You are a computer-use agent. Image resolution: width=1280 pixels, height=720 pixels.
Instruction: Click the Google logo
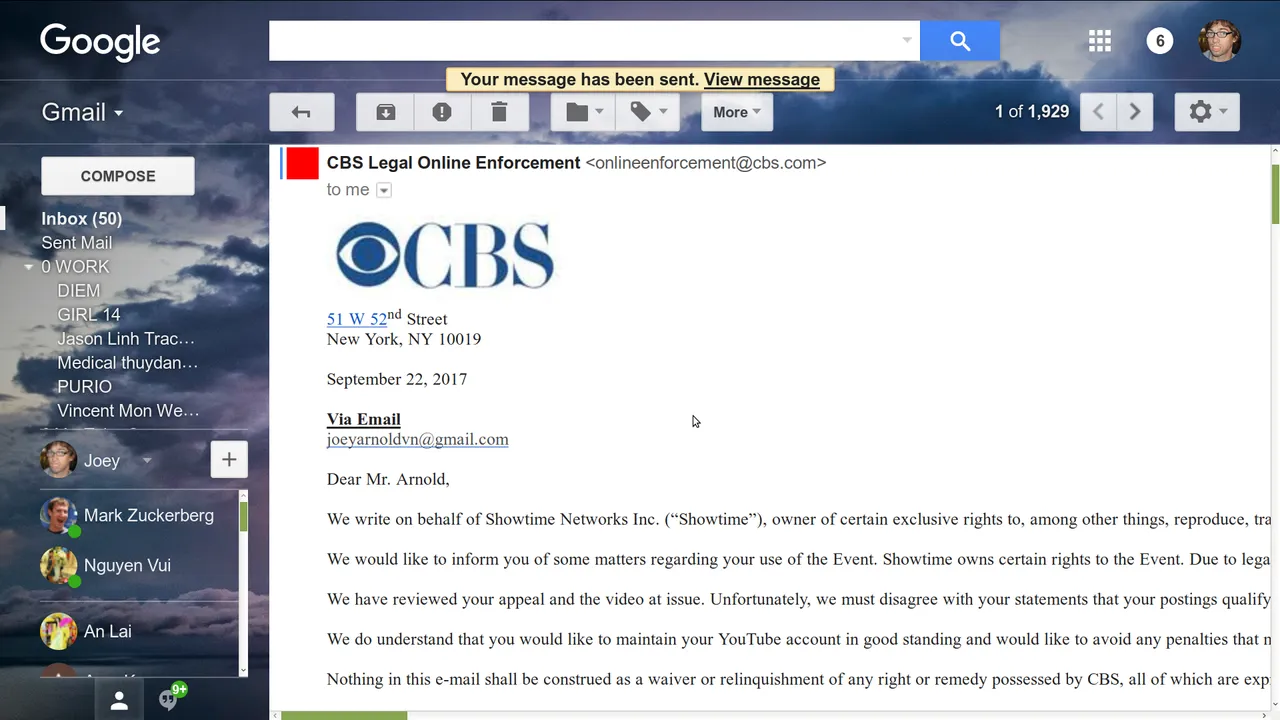click(x=100, y=43)
